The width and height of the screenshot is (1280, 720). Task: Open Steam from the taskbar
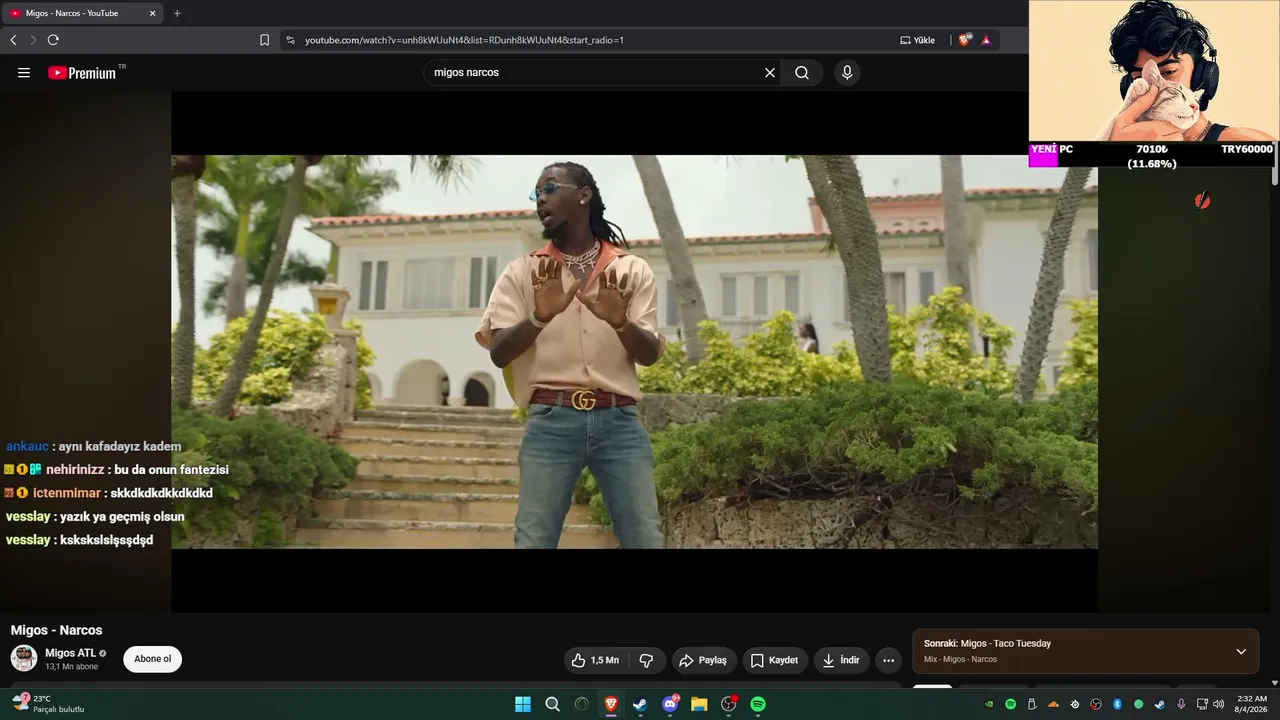tap(640, 704)
